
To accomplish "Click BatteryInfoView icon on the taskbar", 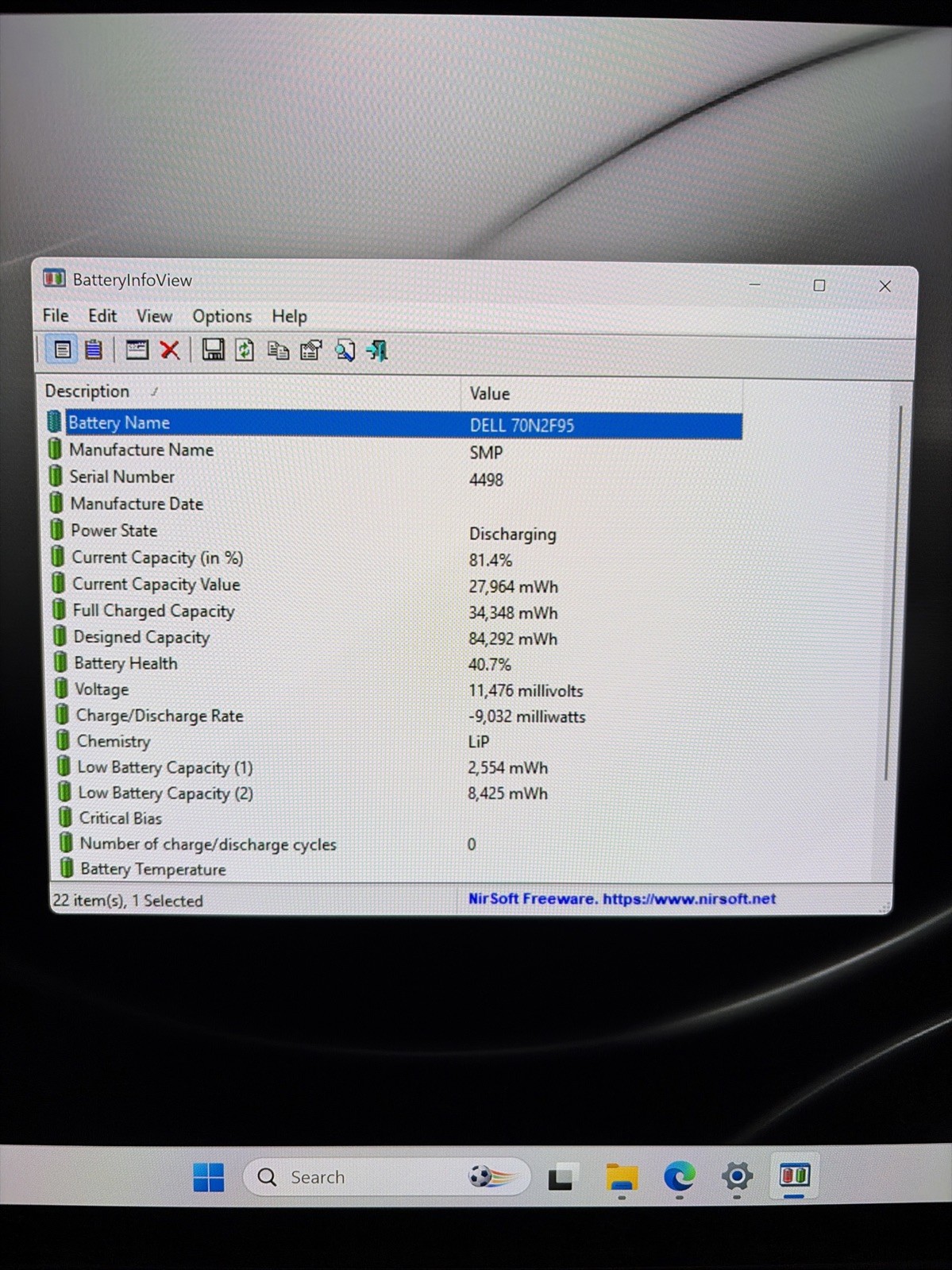I will (794, 1175).
